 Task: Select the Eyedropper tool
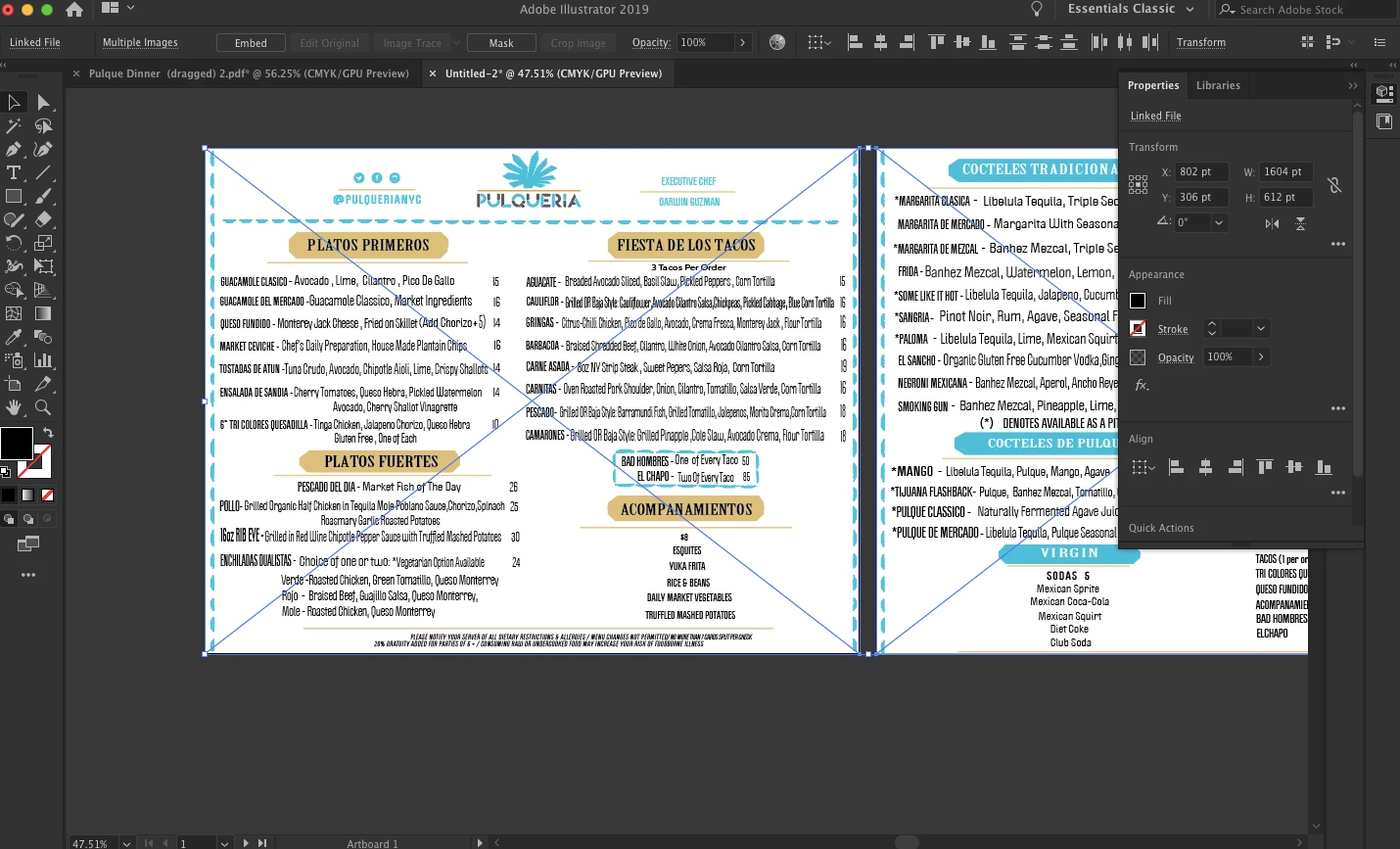tap(14, 337)
